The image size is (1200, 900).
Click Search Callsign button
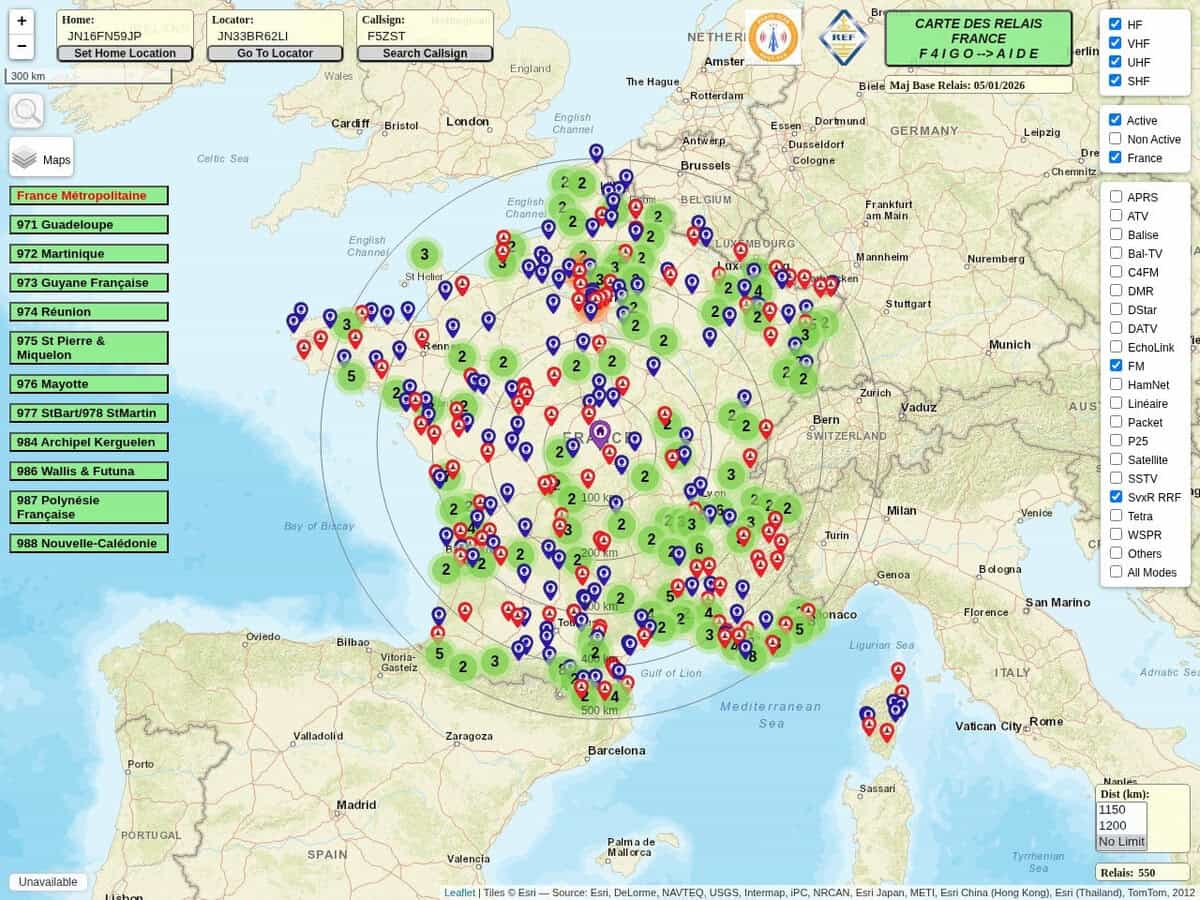425,53
